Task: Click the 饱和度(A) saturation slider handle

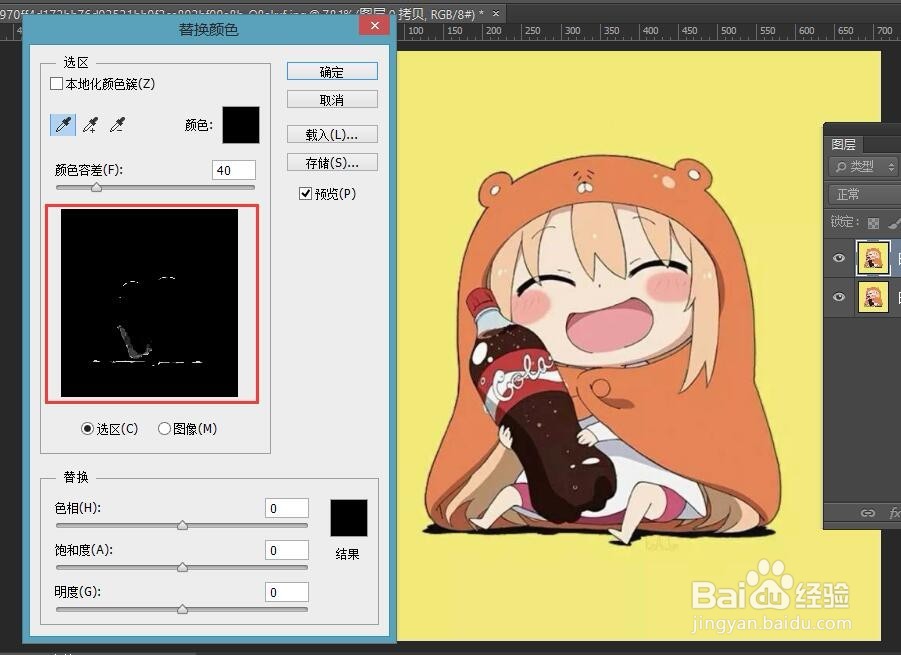Action: [182, 567]
